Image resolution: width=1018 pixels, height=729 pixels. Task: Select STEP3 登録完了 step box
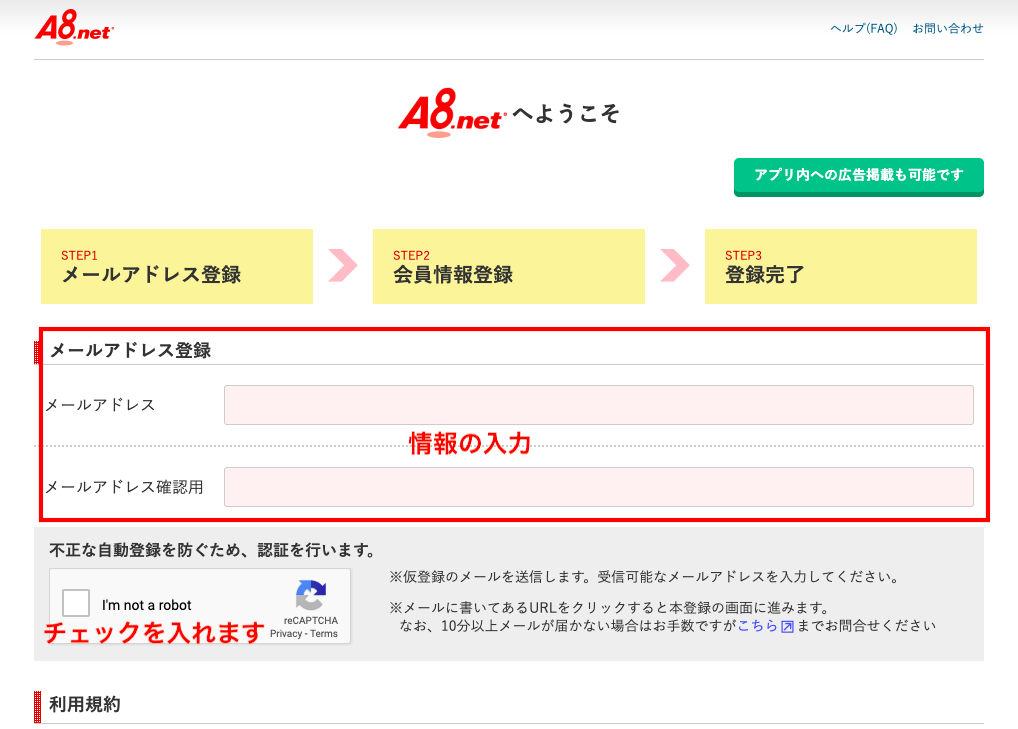(841, 266)
